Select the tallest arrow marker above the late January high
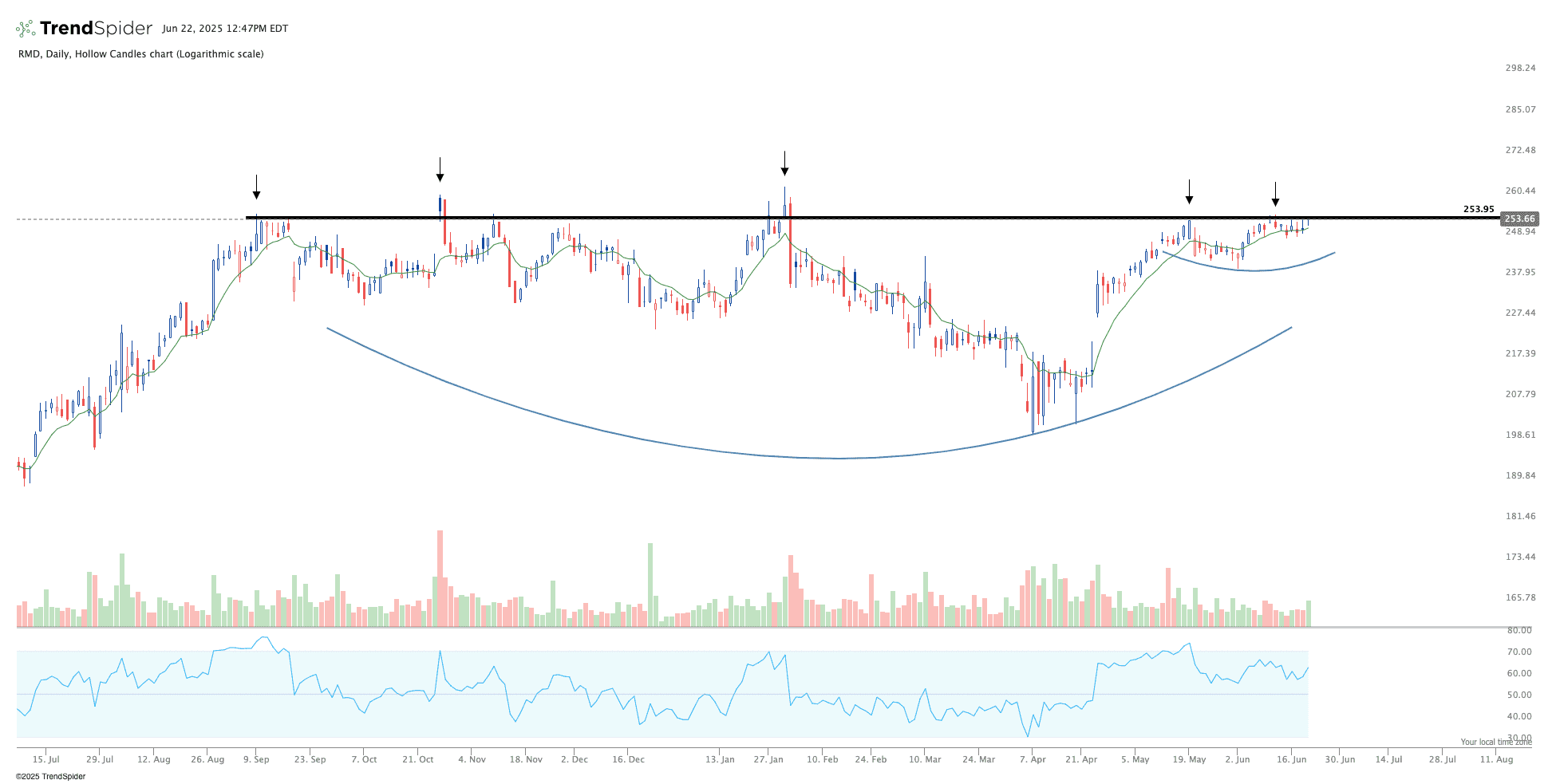The width and height of the screenshot is (1556, 784). click(x=784, y=163)
